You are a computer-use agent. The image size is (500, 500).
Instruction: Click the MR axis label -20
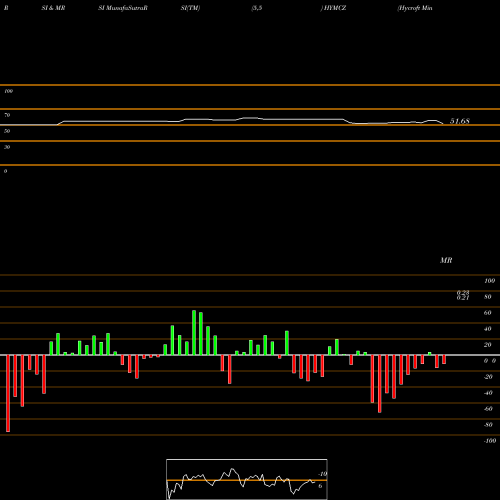point(488,377)
